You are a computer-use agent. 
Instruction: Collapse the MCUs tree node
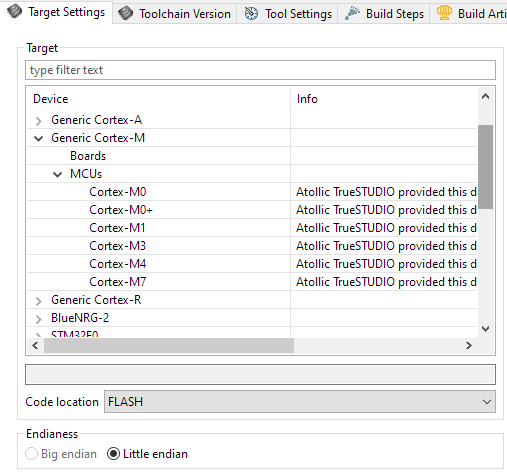click(x=58, y=174)
